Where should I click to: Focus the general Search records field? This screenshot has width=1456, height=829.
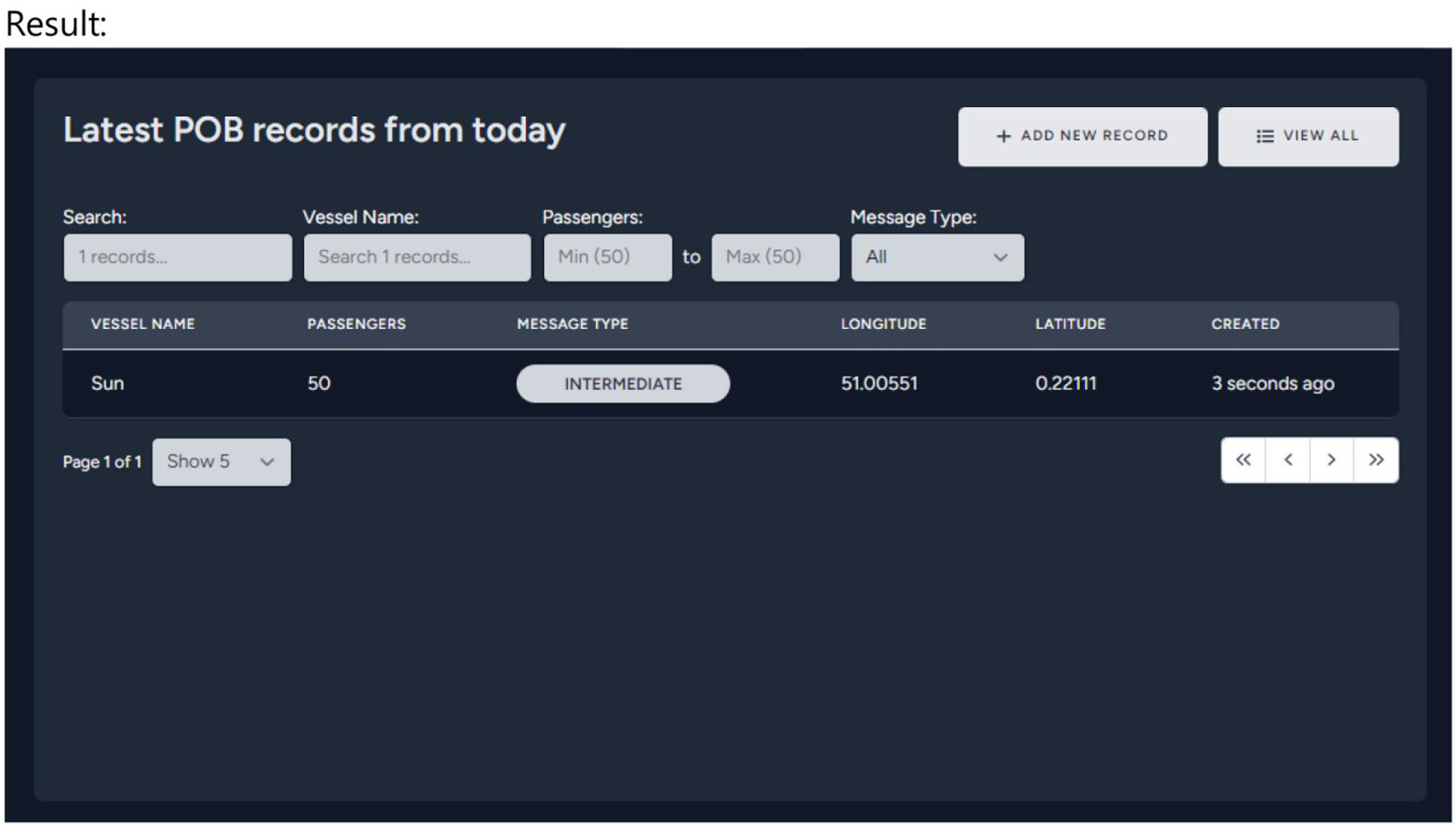click(x=177, y=257)
